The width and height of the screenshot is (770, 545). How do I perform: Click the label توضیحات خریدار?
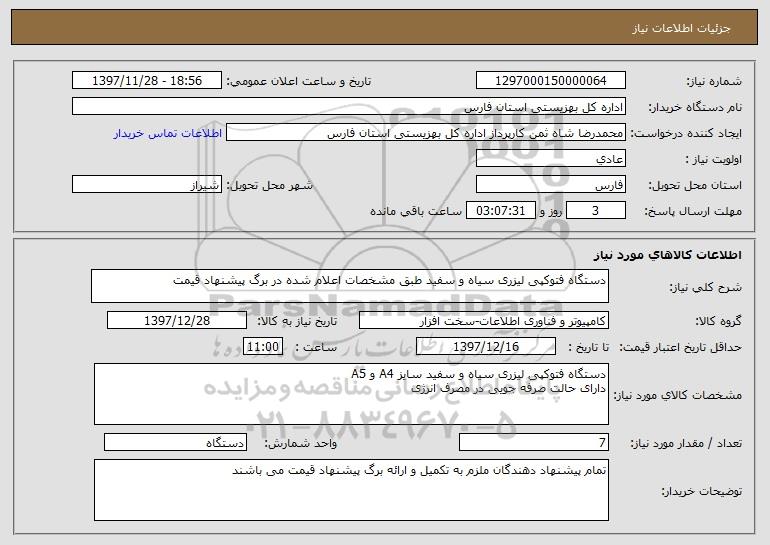tap(702, 491)
